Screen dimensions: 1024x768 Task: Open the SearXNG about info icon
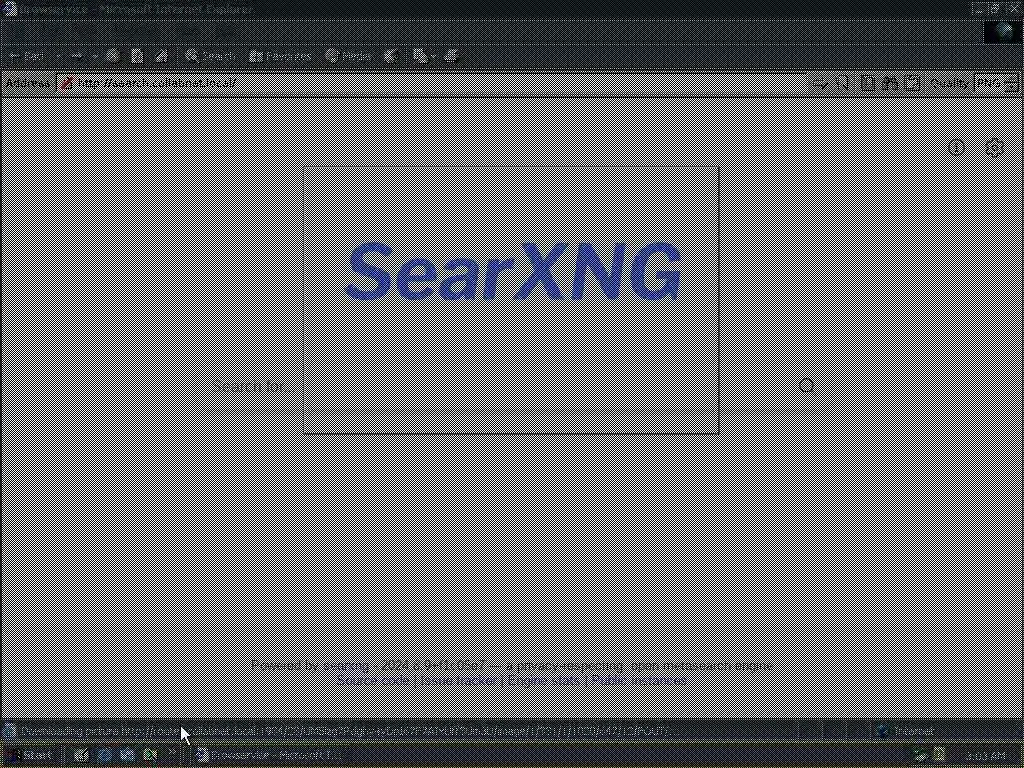point(956,148)
